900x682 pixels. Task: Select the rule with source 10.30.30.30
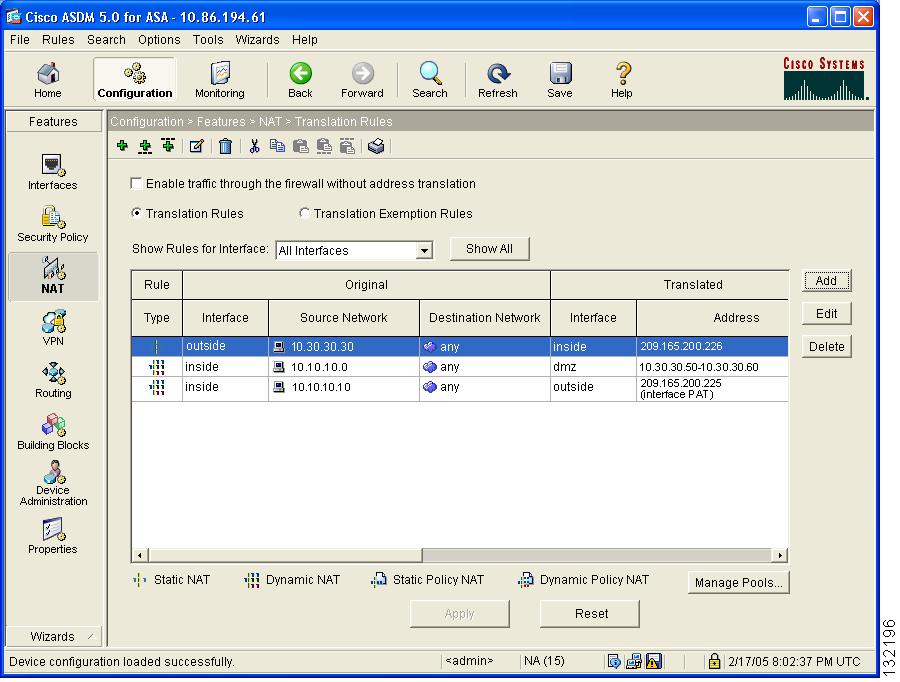460,346
